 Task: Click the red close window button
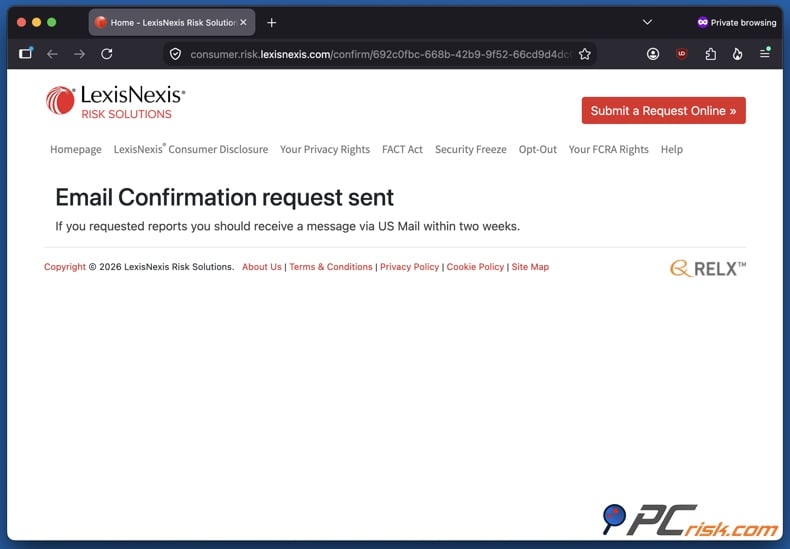21,22
